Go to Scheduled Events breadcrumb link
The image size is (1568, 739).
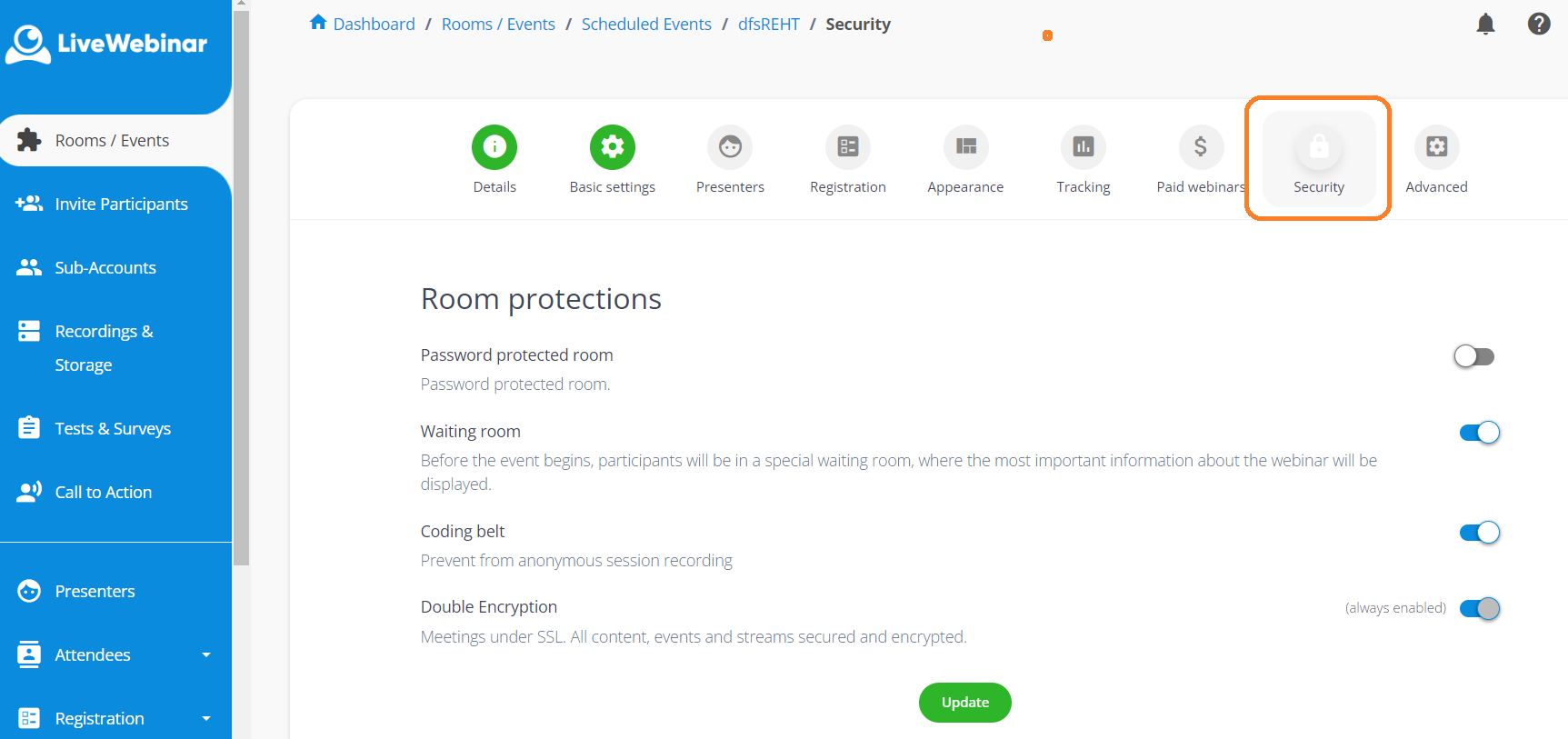click(646, 25)
